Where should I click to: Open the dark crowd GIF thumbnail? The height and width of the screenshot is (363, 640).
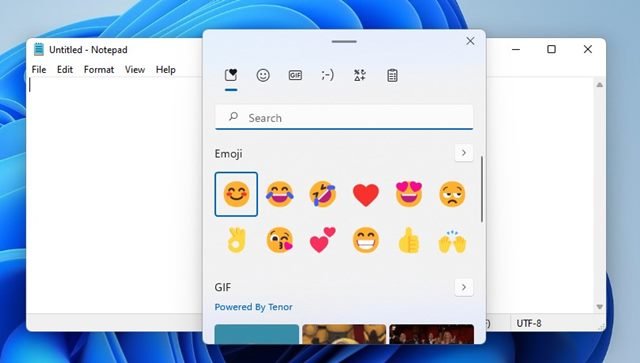431,334
